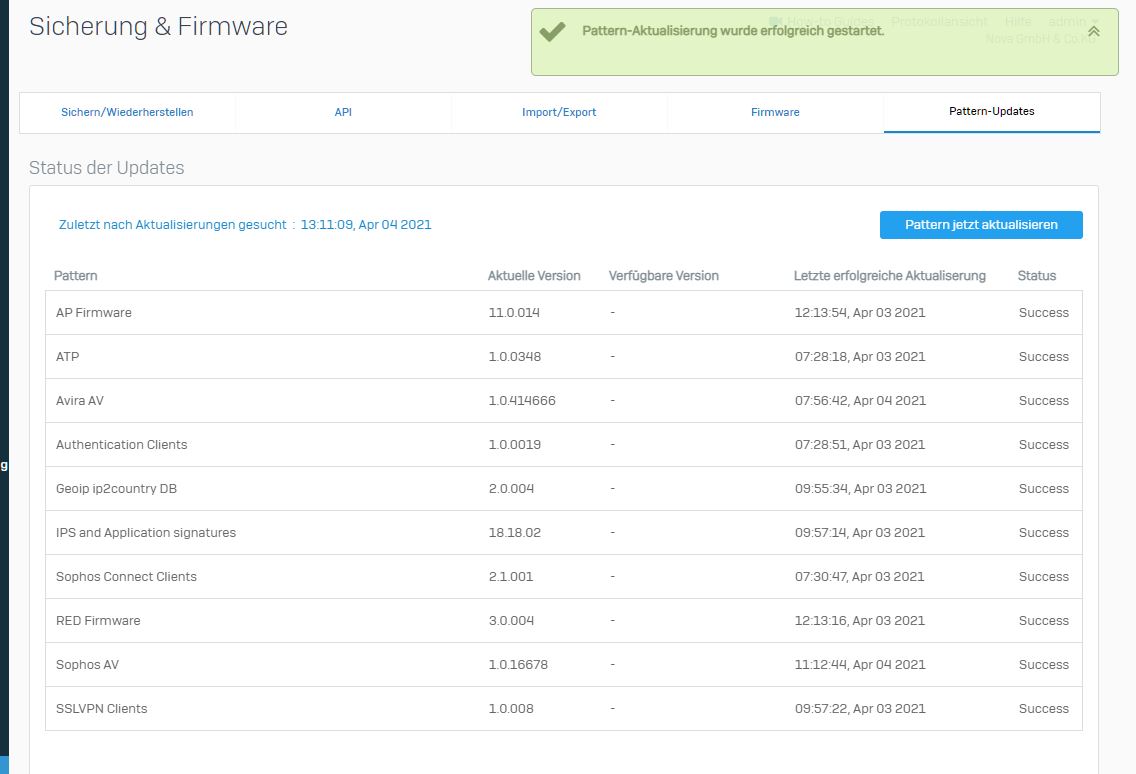The width and height of the screenshot is (1136, 774).
Task: Click version 18.18.02 of IPS signatures
Action: click(515, 533)
